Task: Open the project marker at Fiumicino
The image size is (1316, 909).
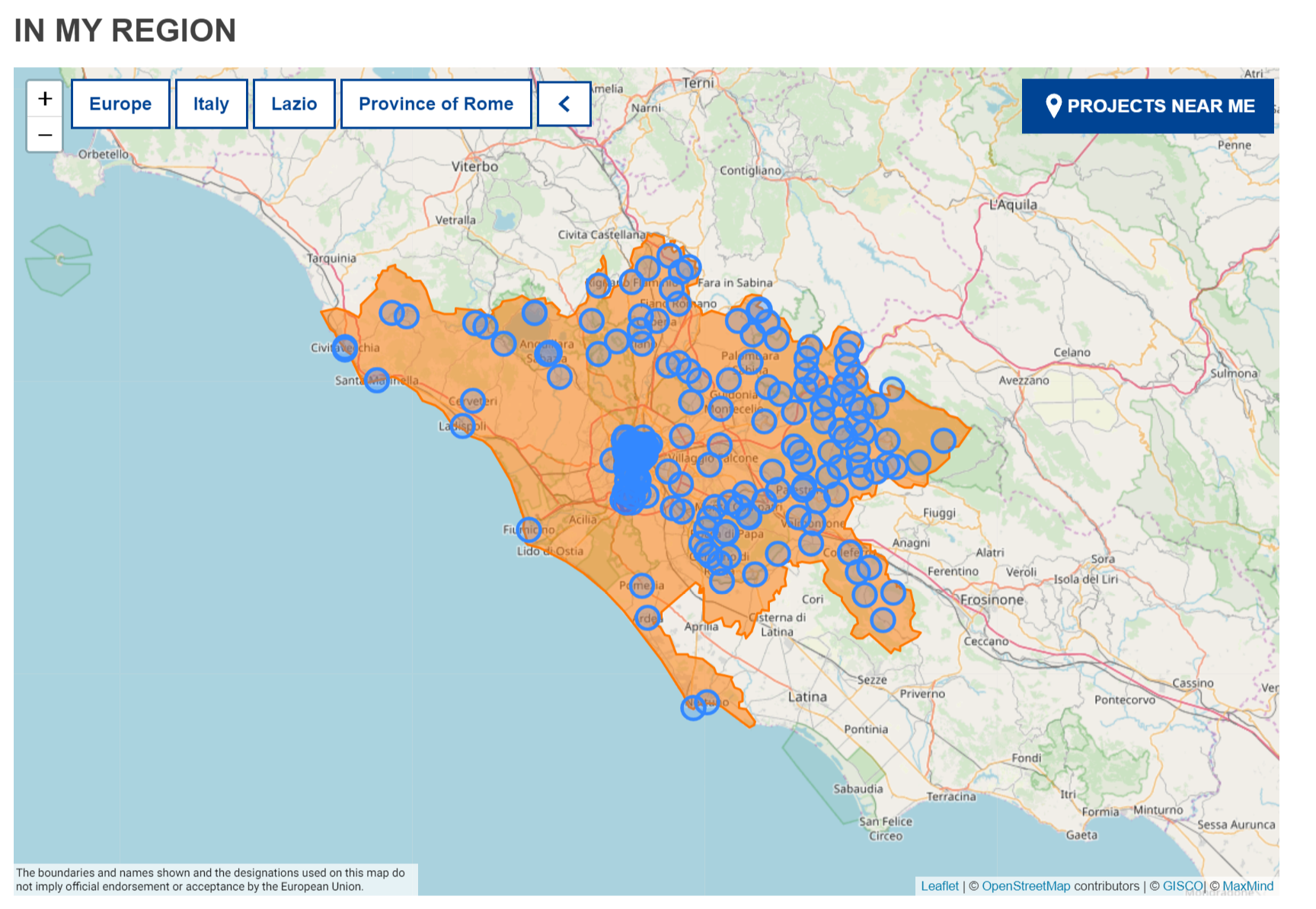Action: (x=529, y=529)
